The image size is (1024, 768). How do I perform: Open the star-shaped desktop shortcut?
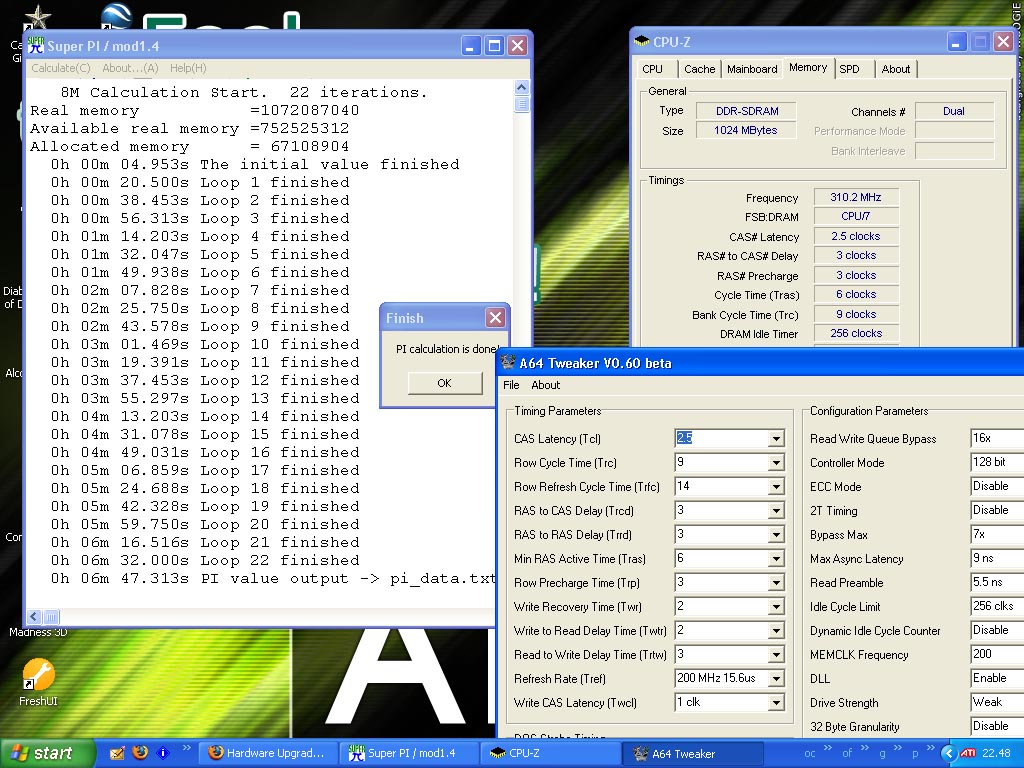[x=37, y=18]
